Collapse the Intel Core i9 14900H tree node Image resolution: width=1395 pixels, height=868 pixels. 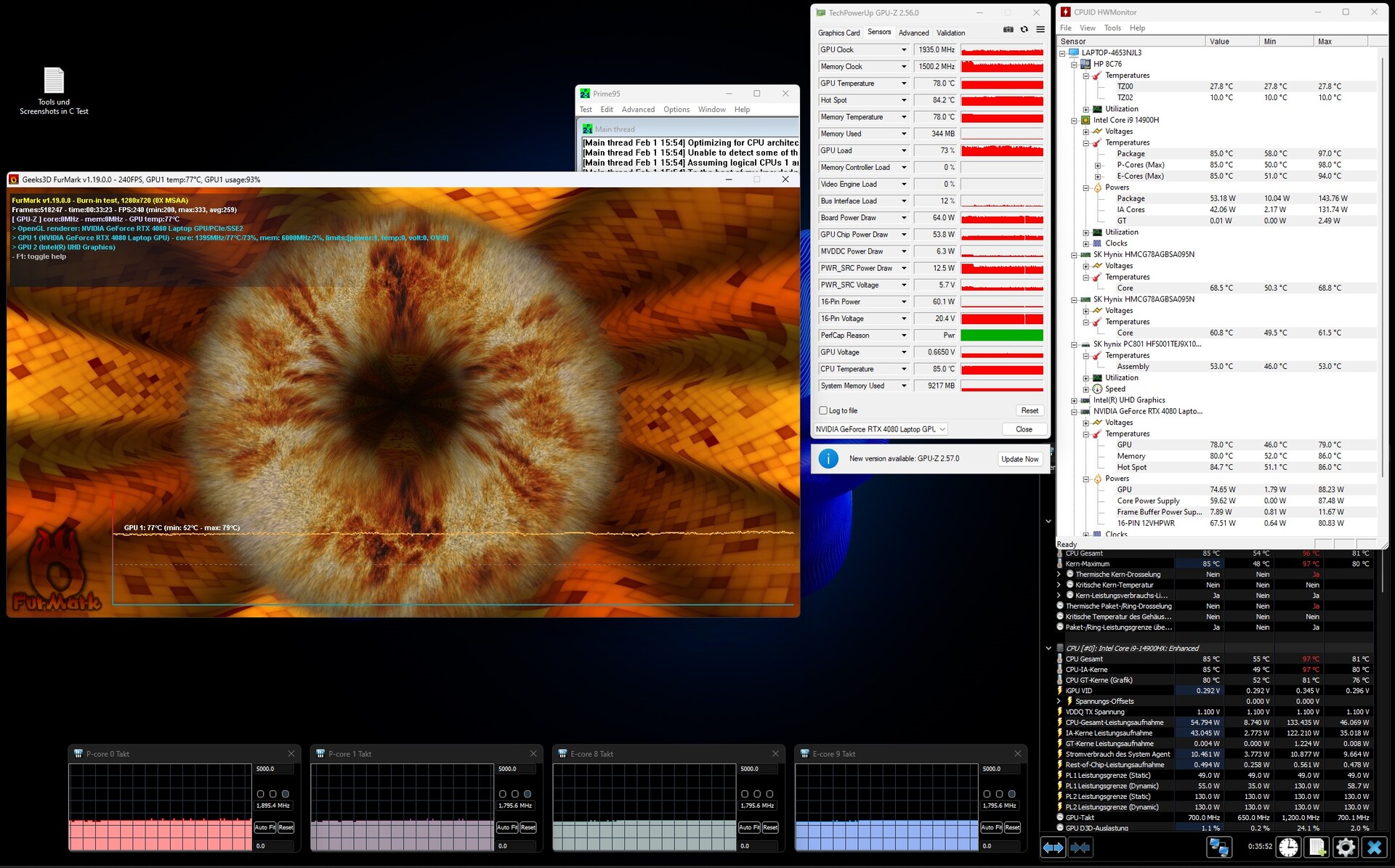click(x=1074, y=121)
